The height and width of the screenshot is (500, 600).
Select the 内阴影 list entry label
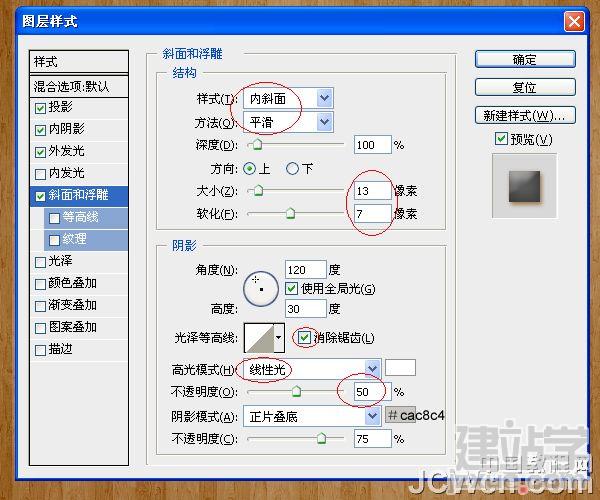[66, 129]
